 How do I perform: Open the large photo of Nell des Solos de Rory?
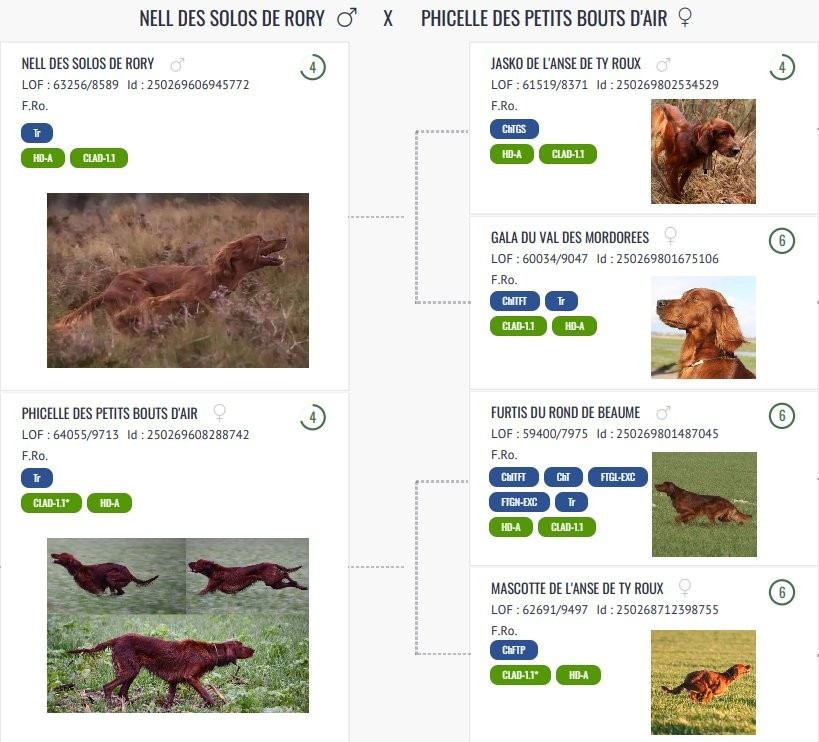[178, 280]
